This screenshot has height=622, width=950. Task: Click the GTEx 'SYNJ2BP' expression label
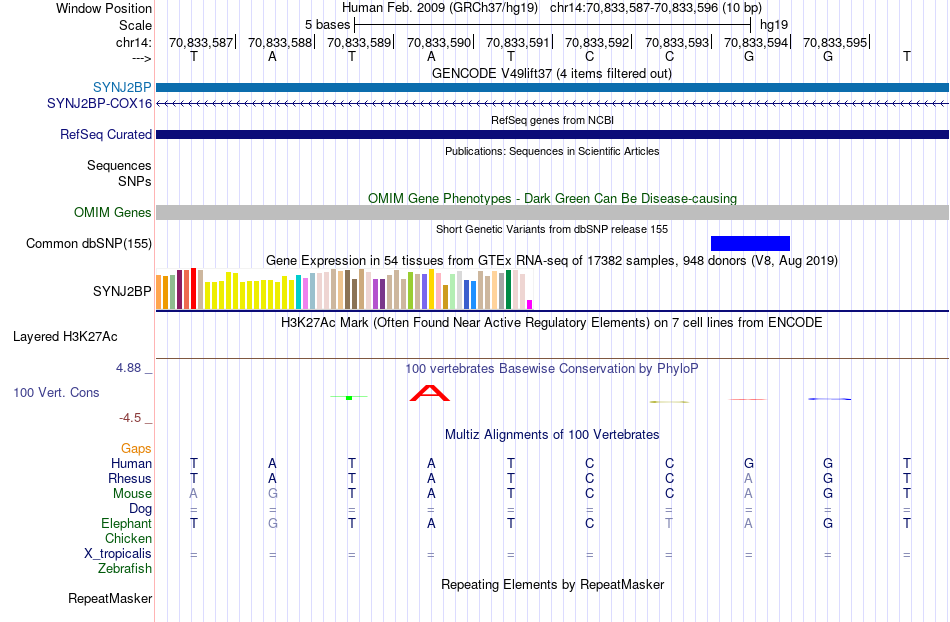coord(122,291)
